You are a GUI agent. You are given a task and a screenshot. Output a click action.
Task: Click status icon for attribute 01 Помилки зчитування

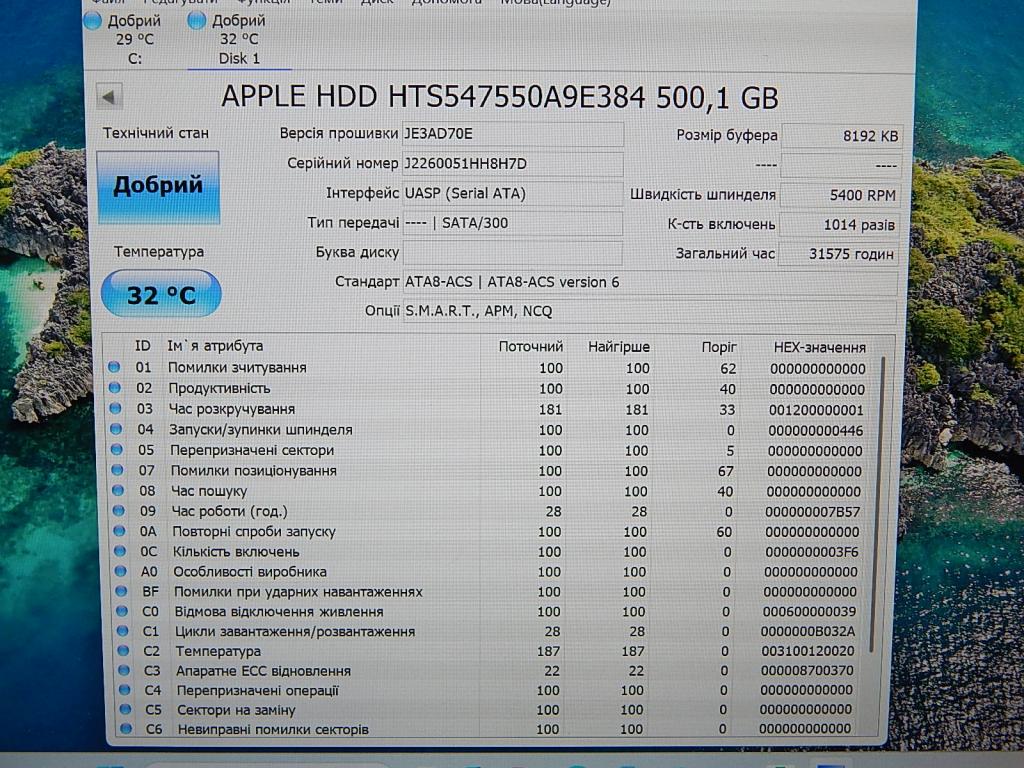[116, 368]
